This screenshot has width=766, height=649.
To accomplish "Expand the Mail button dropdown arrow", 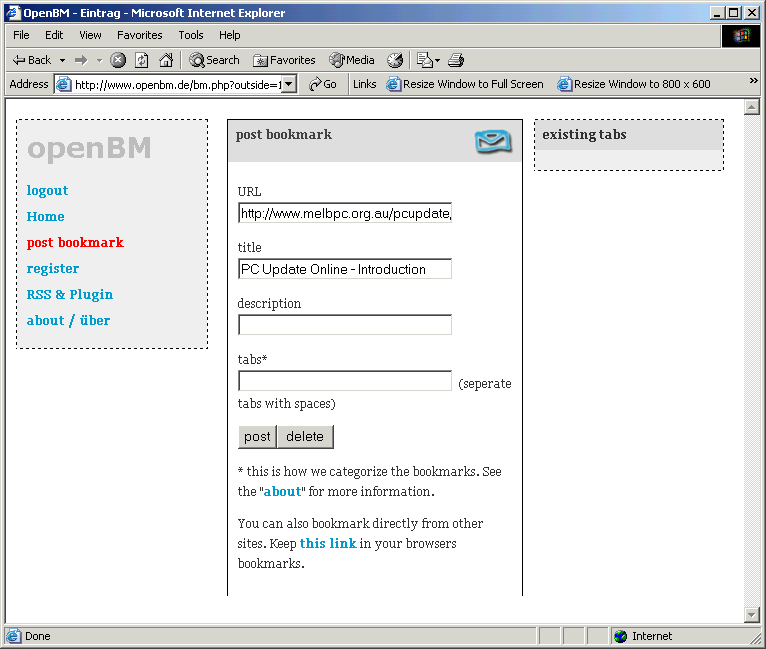I will (x=438, y=61).
